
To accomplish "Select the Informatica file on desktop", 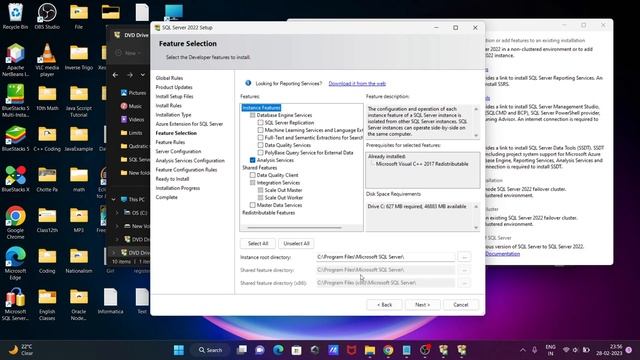I will tap(110, 301).
